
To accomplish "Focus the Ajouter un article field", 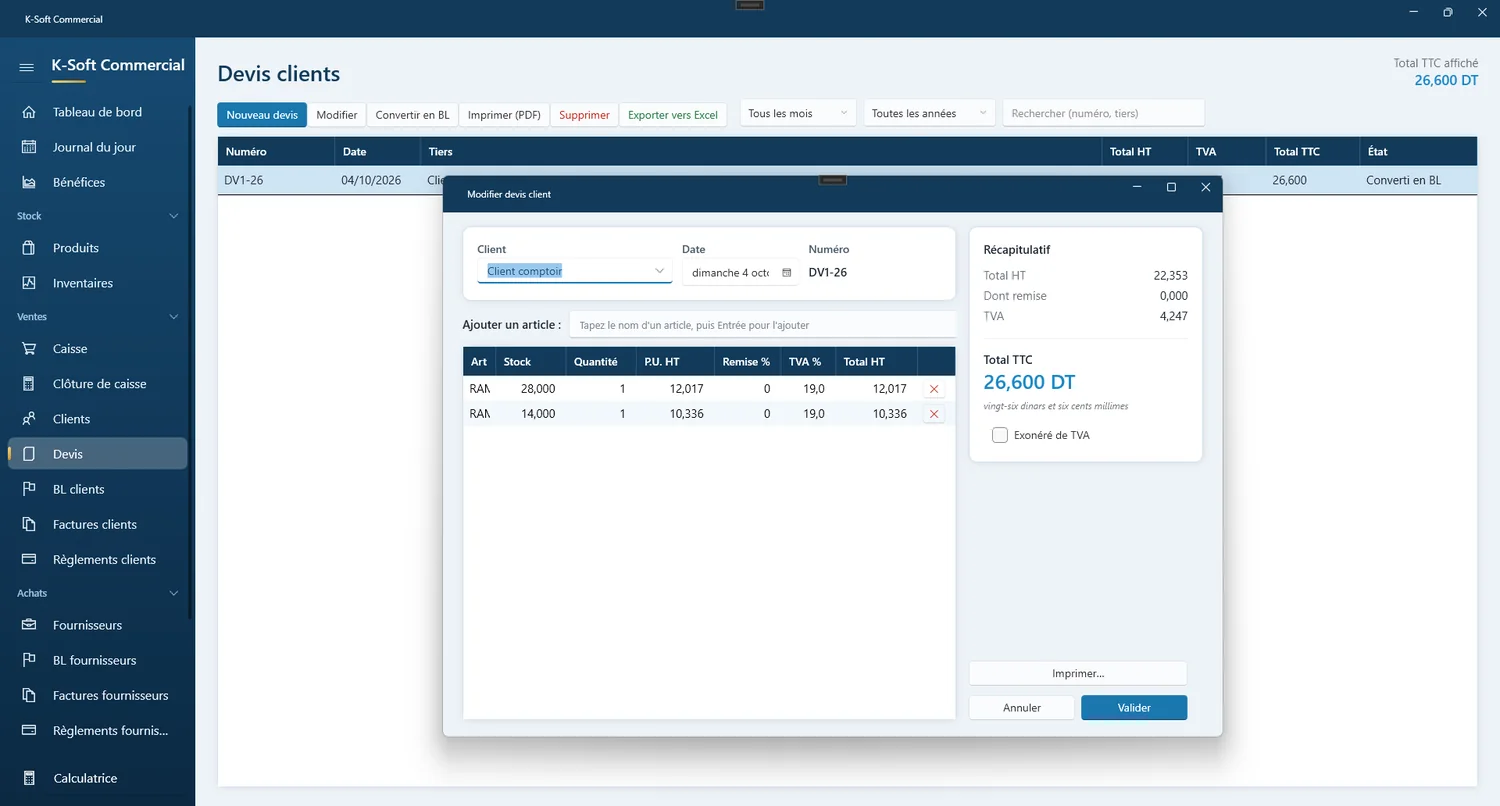I will pyautogui.click(x=762, y=325).
